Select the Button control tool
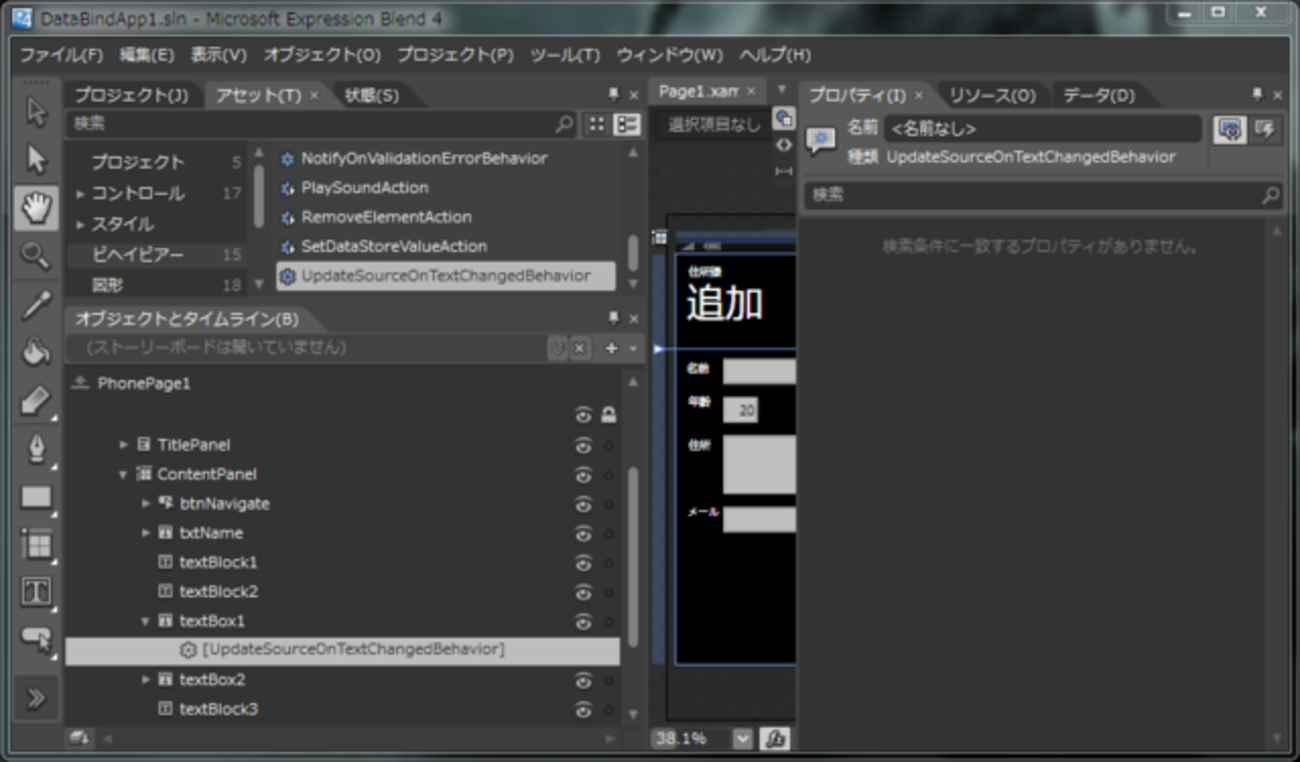The height and width of the screenshot is (762, 1300). [x=36, y=640]
